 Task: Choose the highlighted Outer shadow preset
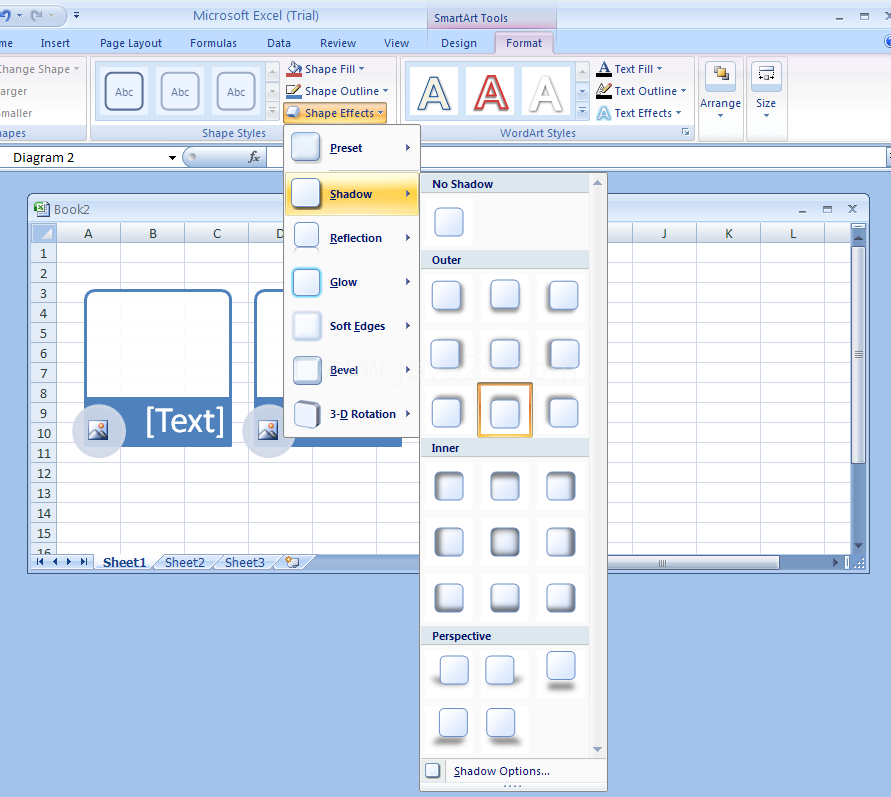505,410
